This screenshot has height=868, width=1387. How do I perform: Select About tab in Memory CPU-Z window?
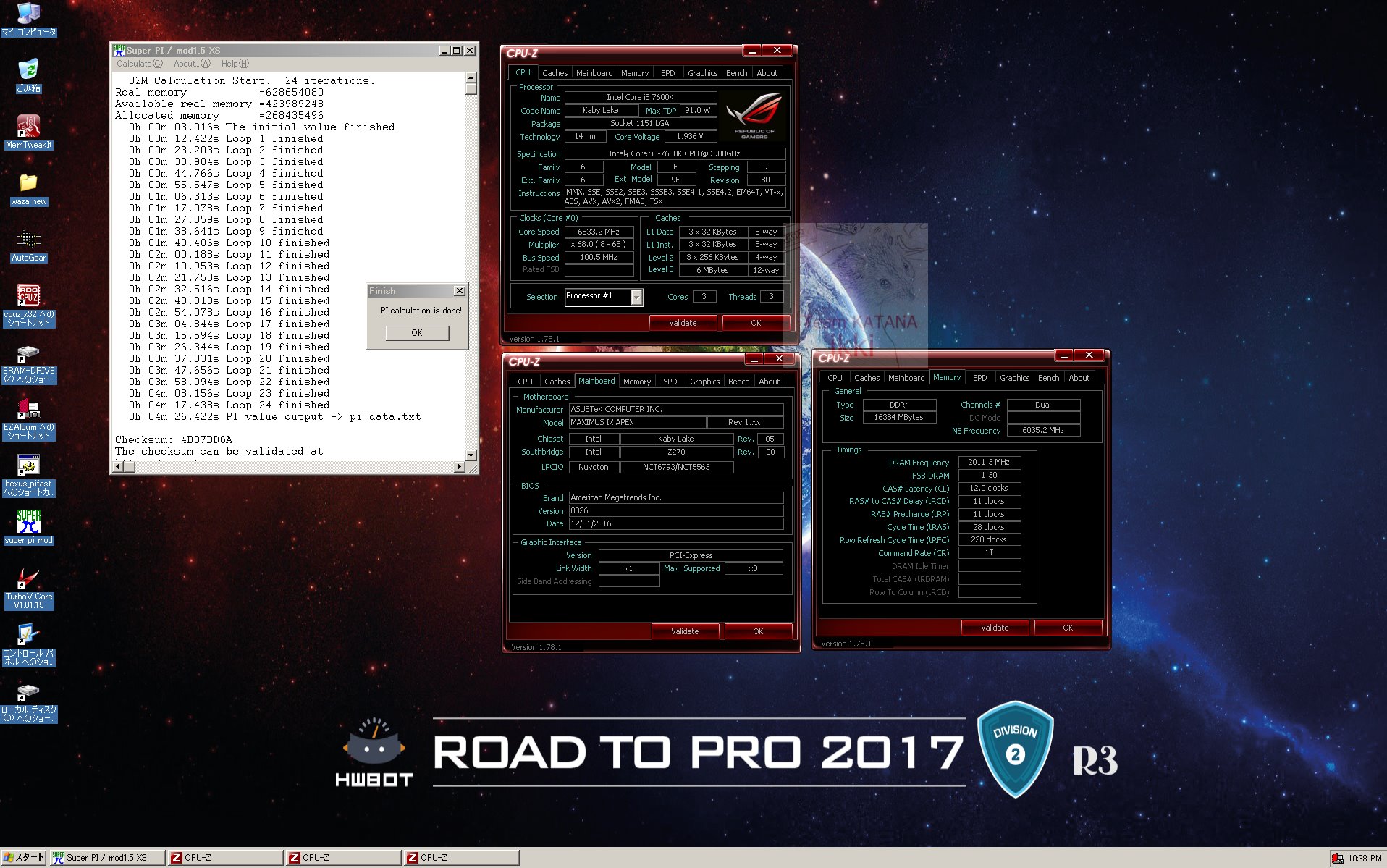click(1079, 378)
